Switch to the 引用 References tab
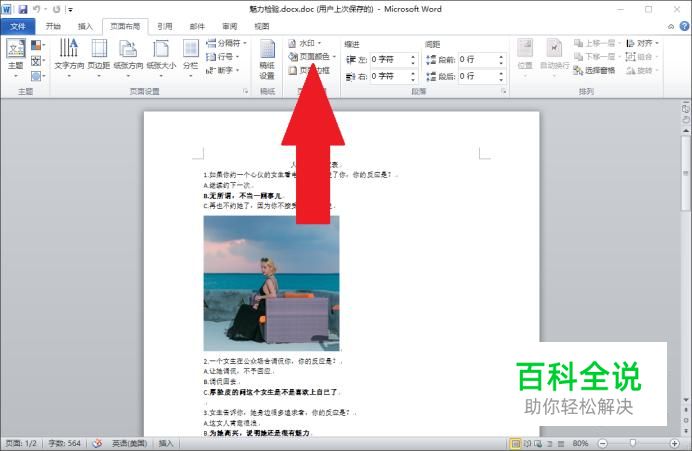Image resolution: width=692 pixels, height=451 pixels. click(165, 26)
